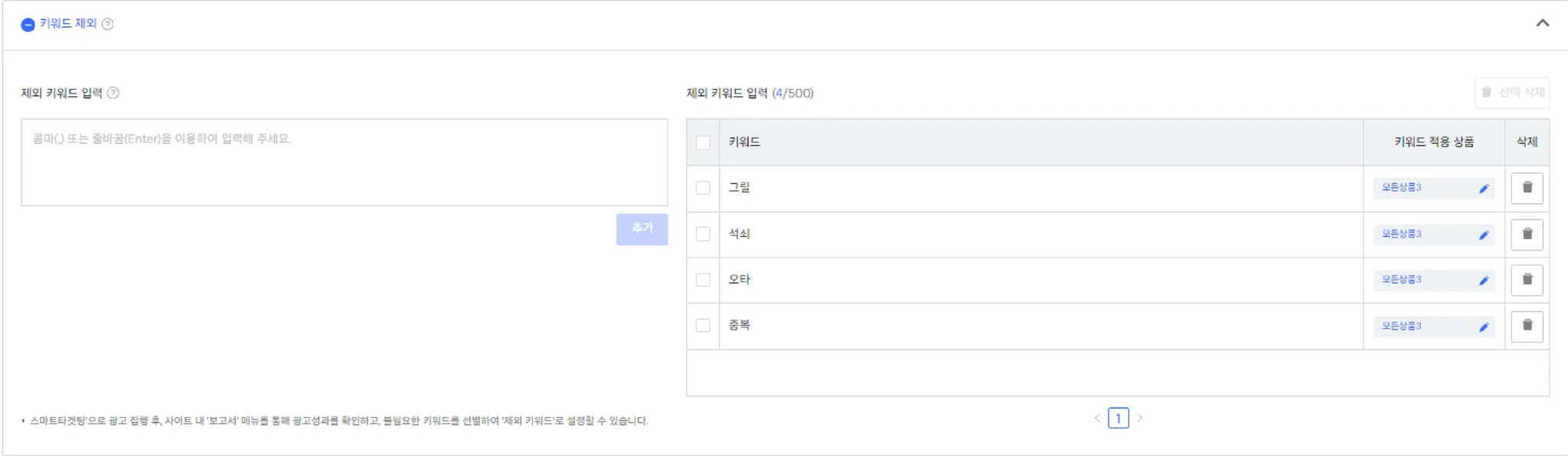The width and height of the screenshot is (1568, 456).
Task: Click the 선택 삭제 button
Action: click(x=1512, y=93)
